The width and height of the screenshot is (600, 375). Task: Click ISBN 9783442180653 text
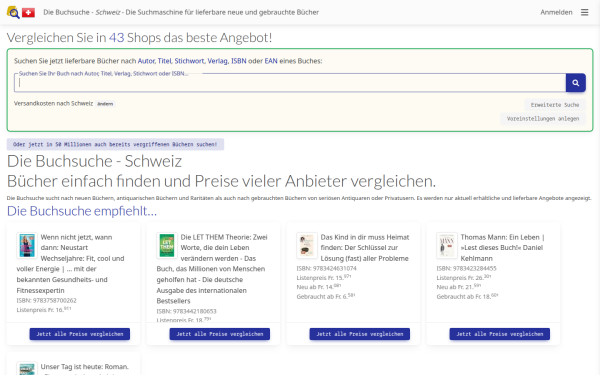pos(186,311)
